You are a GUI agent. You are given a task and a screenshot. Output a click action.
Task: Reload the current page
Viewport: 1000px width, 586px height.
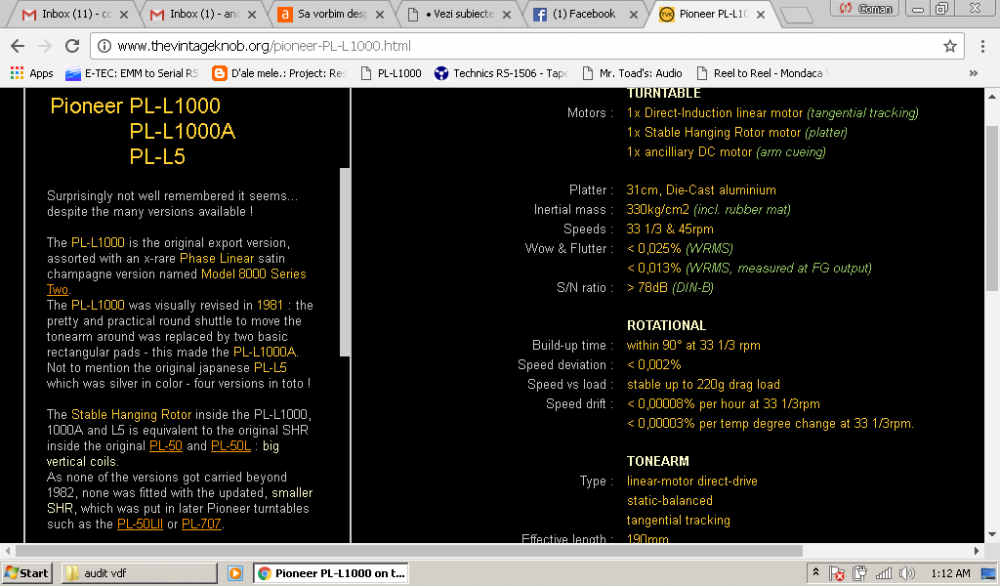72,46
